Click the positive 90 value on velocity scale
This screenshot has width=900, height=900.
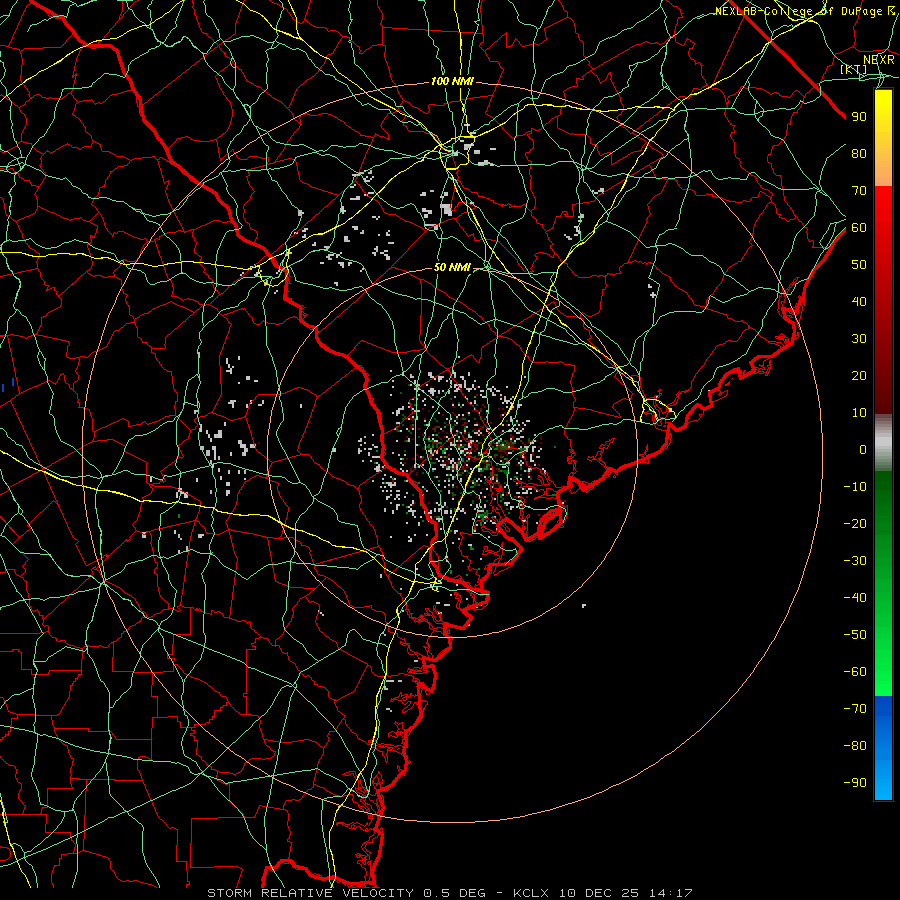[x=859, y=117]
